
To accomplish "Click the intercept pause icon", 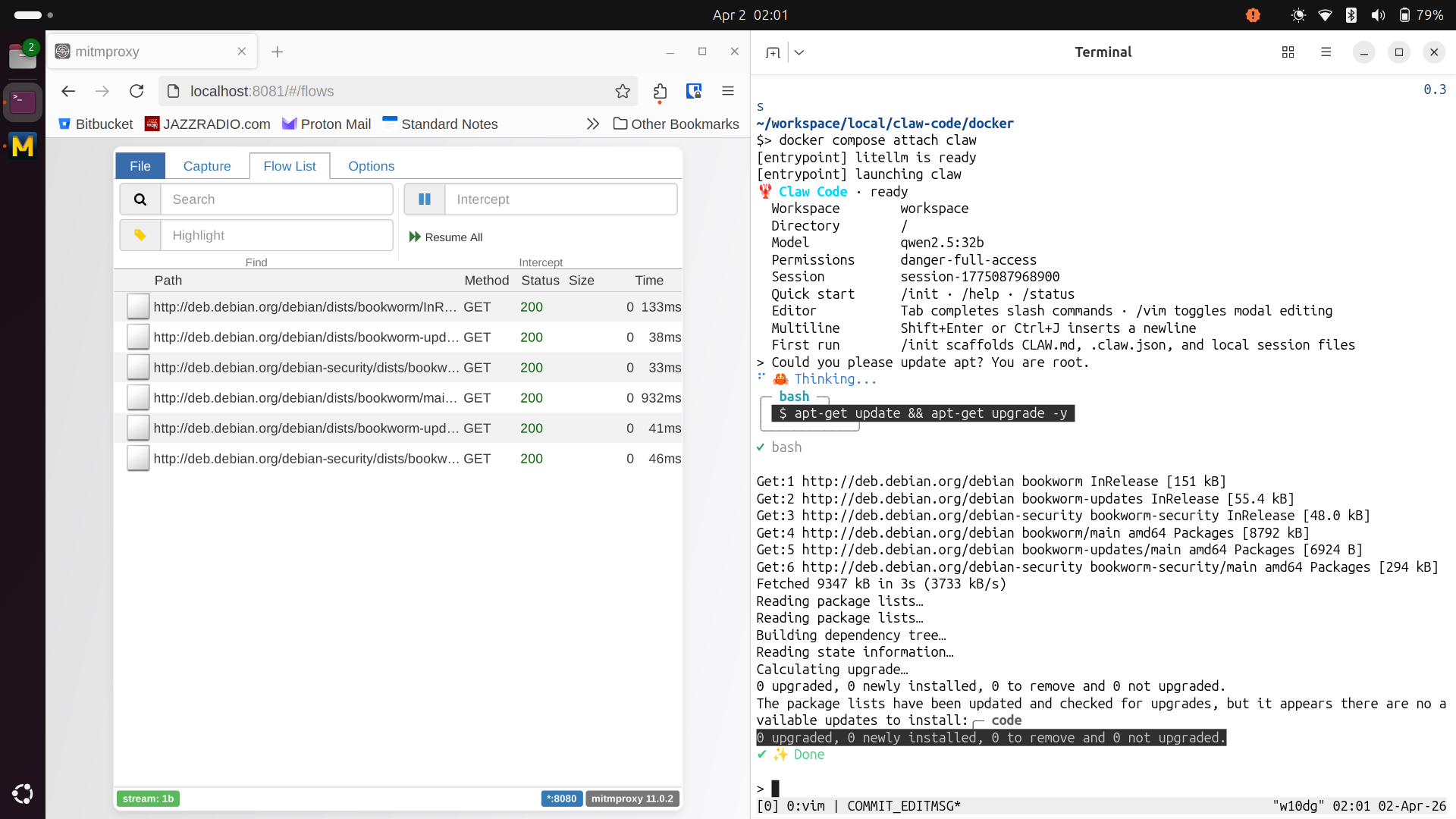I will 425,199.
